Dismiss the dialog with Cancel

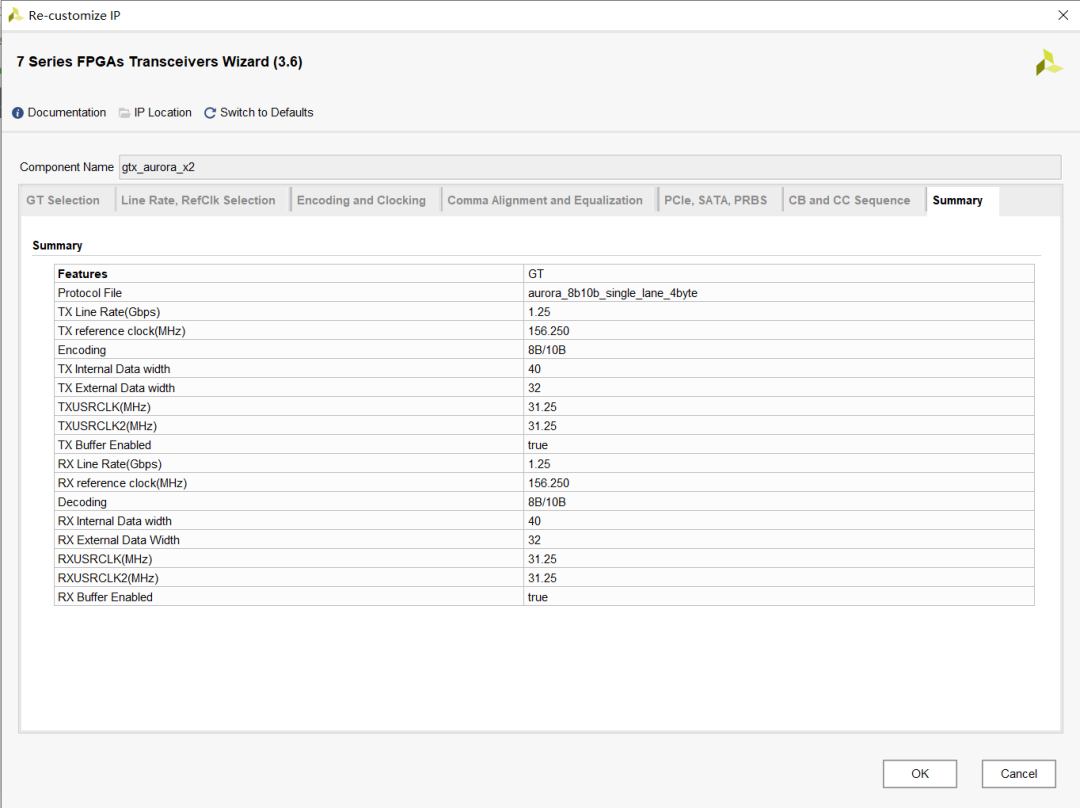click(1018, 773)
